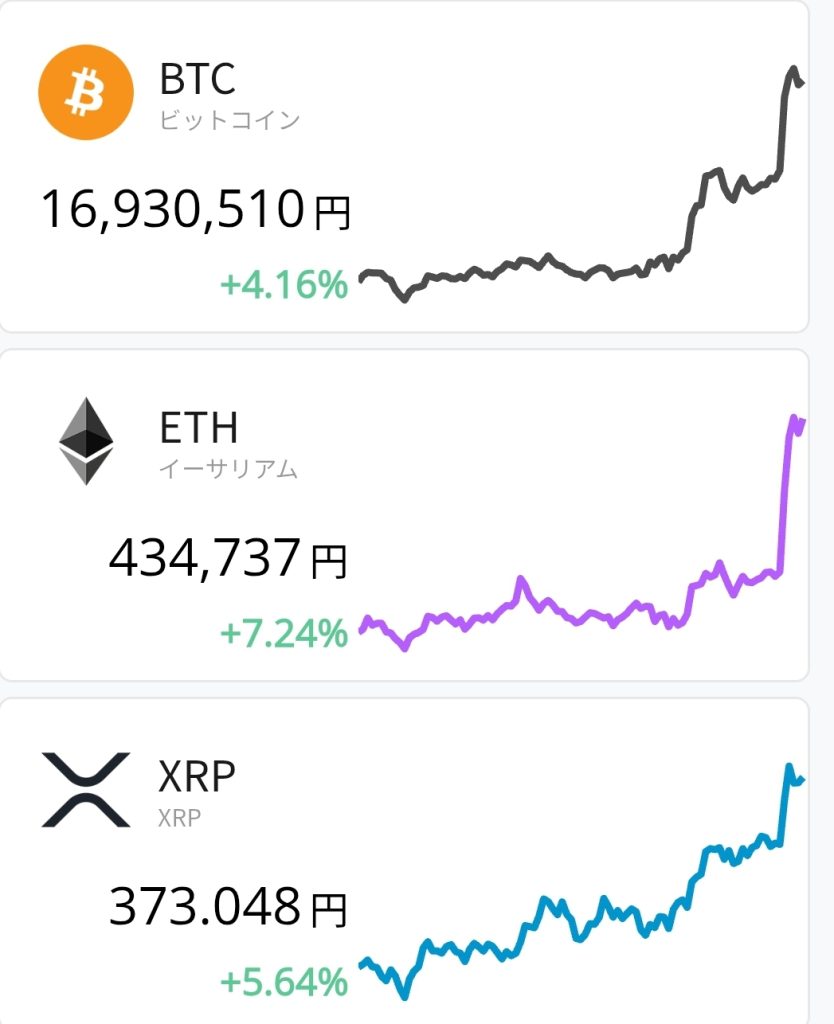
Task: Click the orange Bitcoin logo icon
Action: click(85, 94)
